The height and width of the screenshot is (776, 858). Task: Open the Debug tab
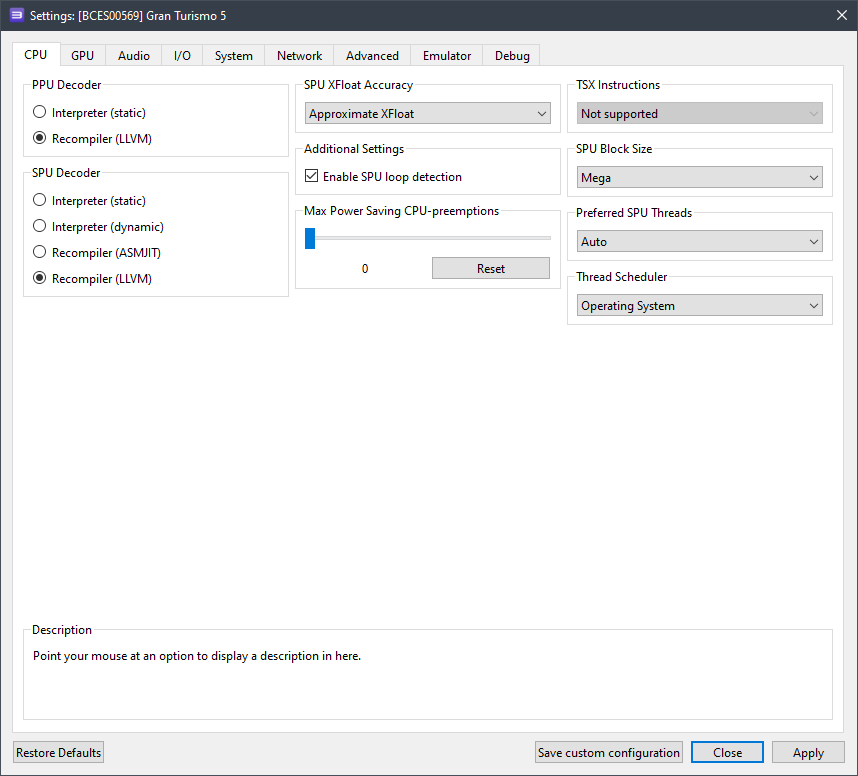(x=512, y=56)
